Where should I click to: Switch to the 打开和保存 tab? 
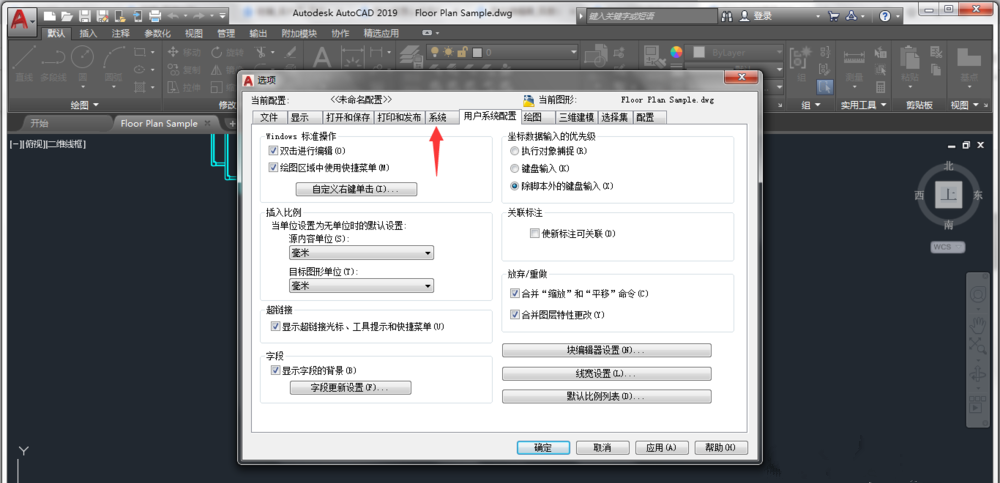[x=348, y=117]
